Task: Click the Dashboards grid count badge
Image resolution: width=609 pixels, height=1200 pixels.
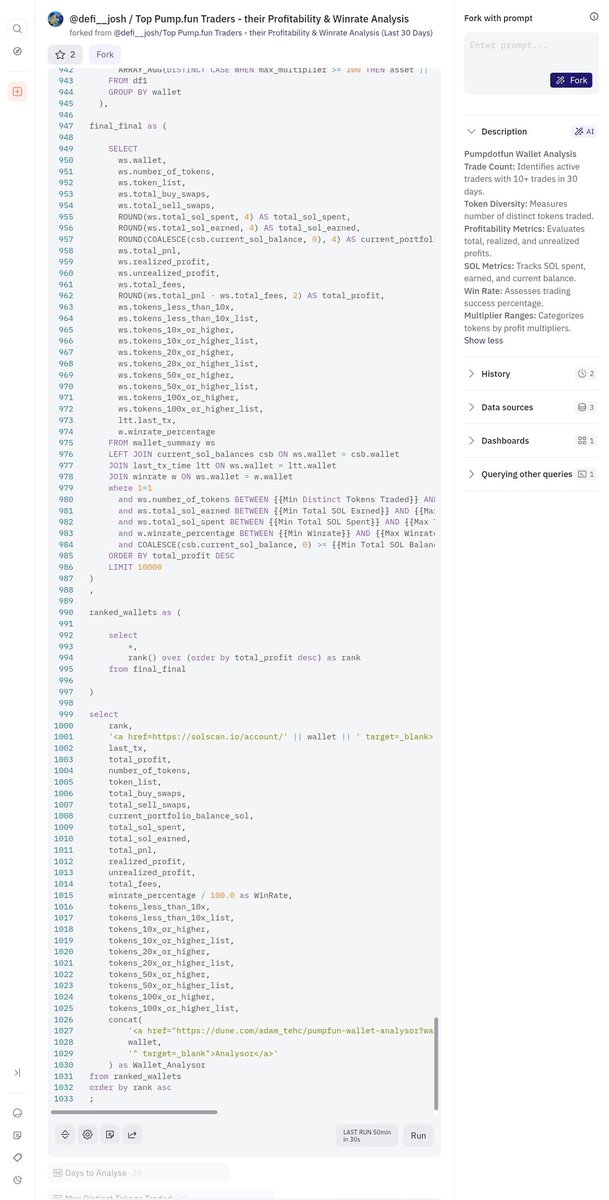Action: [x=587, y=440]
